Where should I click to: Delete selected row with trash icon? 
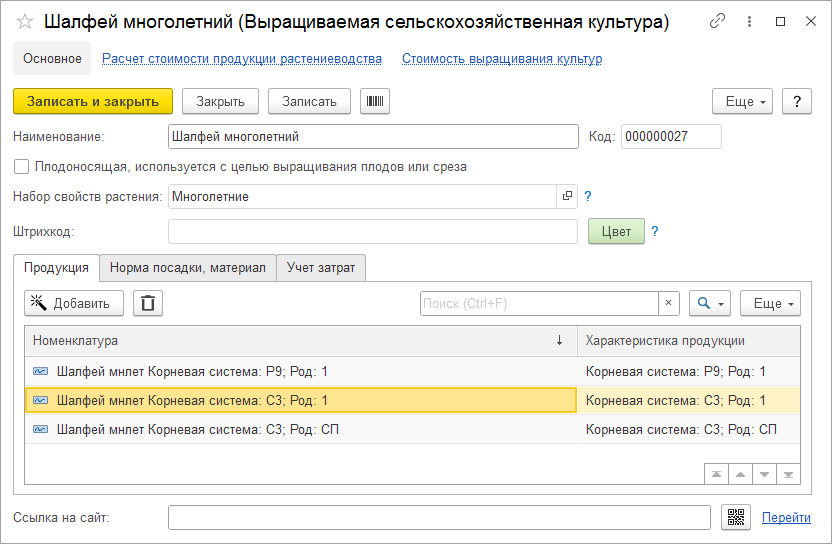tap(148, 303)
